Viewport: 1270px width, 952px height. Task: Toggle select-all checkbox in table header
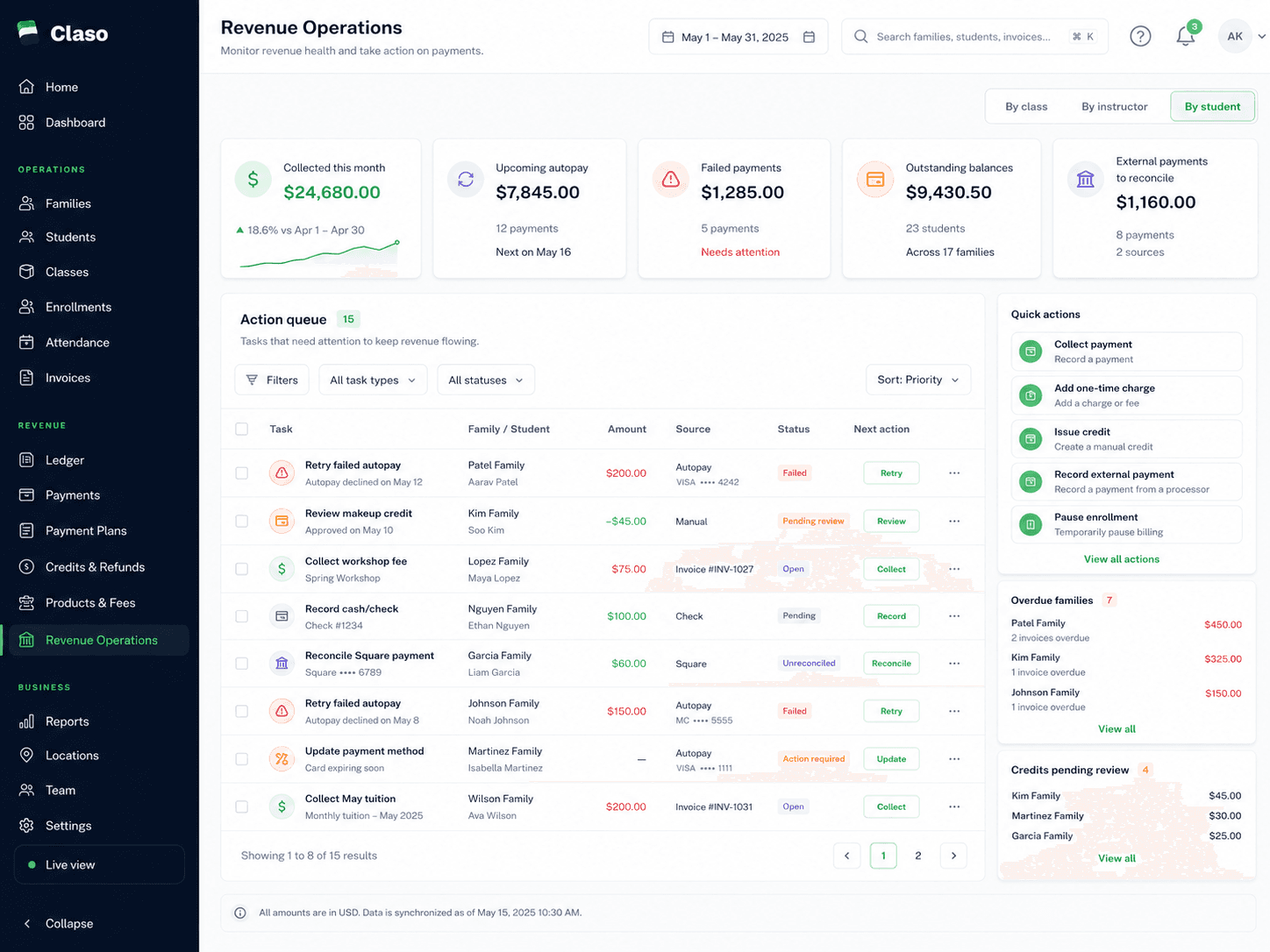click(241, 430)
